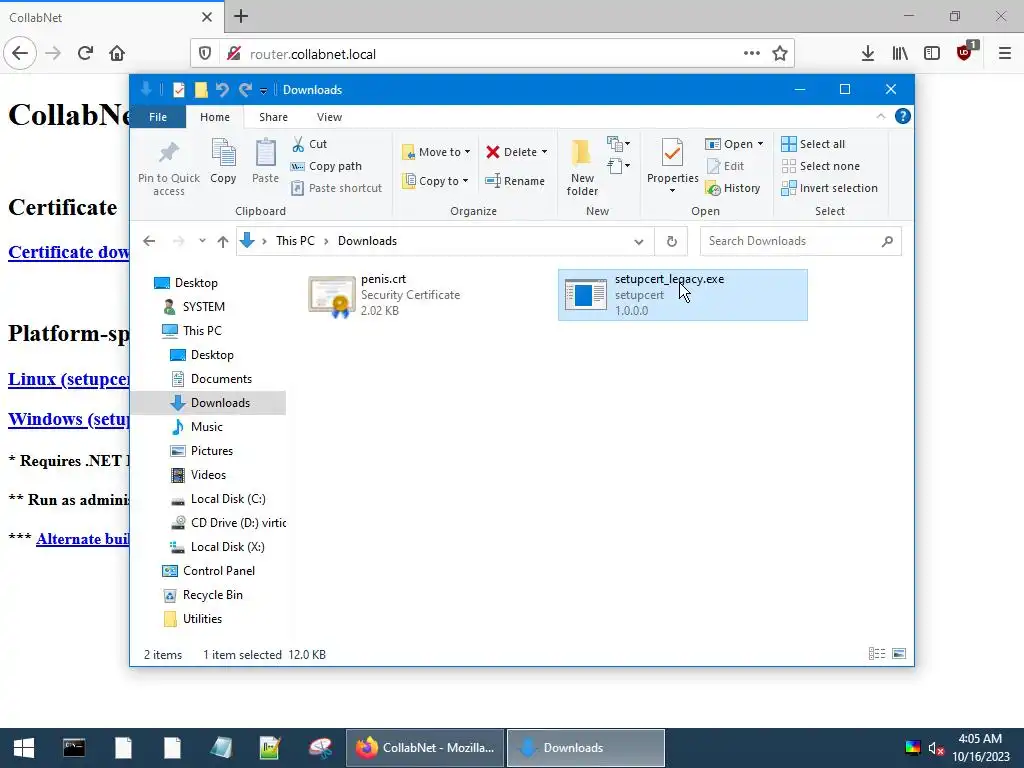Viewport: 1024px width, 768px height.
Task: Click the Windows setup link in Firefox
Action: (69, 419)
